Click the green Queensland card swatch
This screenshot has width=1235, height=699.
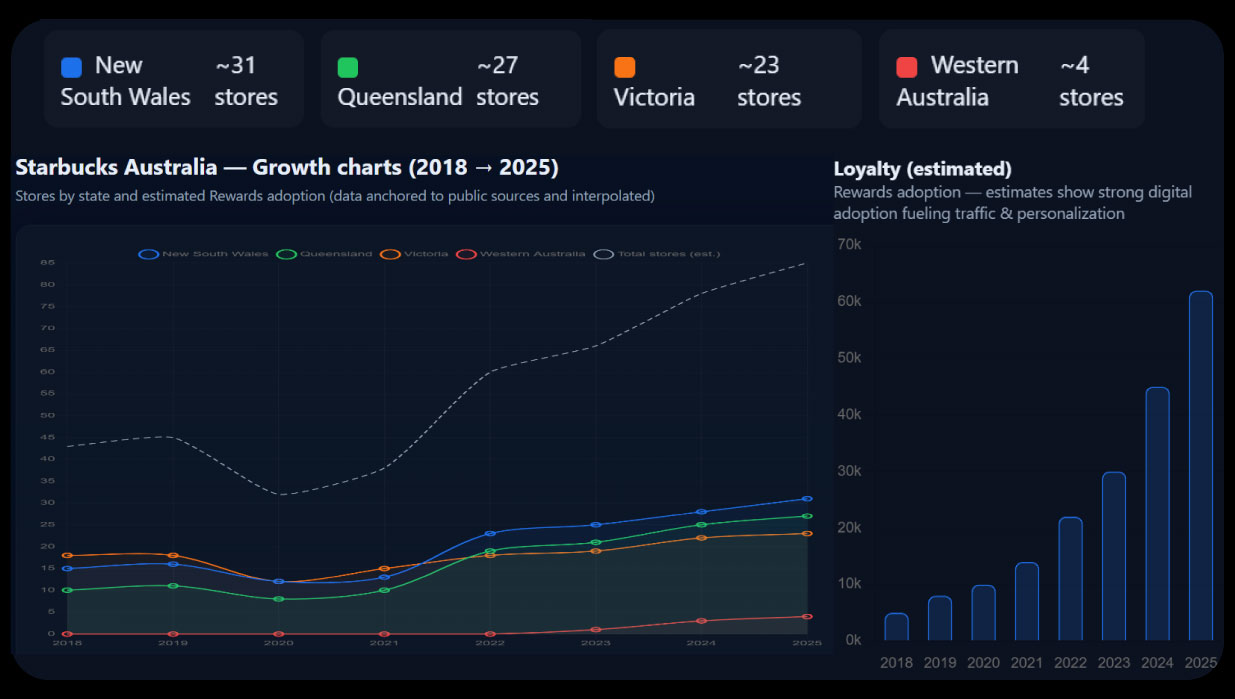pos(348,67)
